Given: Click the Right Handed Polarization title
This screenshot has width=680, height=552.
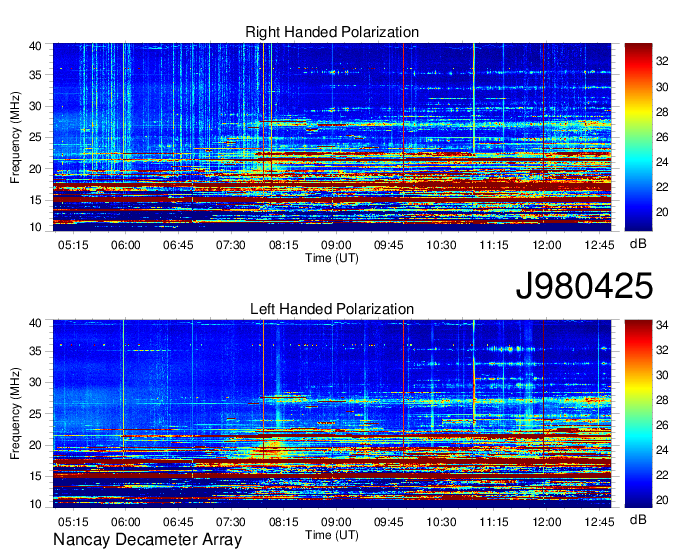Looking at the screenshot, I should coord(332,32).
